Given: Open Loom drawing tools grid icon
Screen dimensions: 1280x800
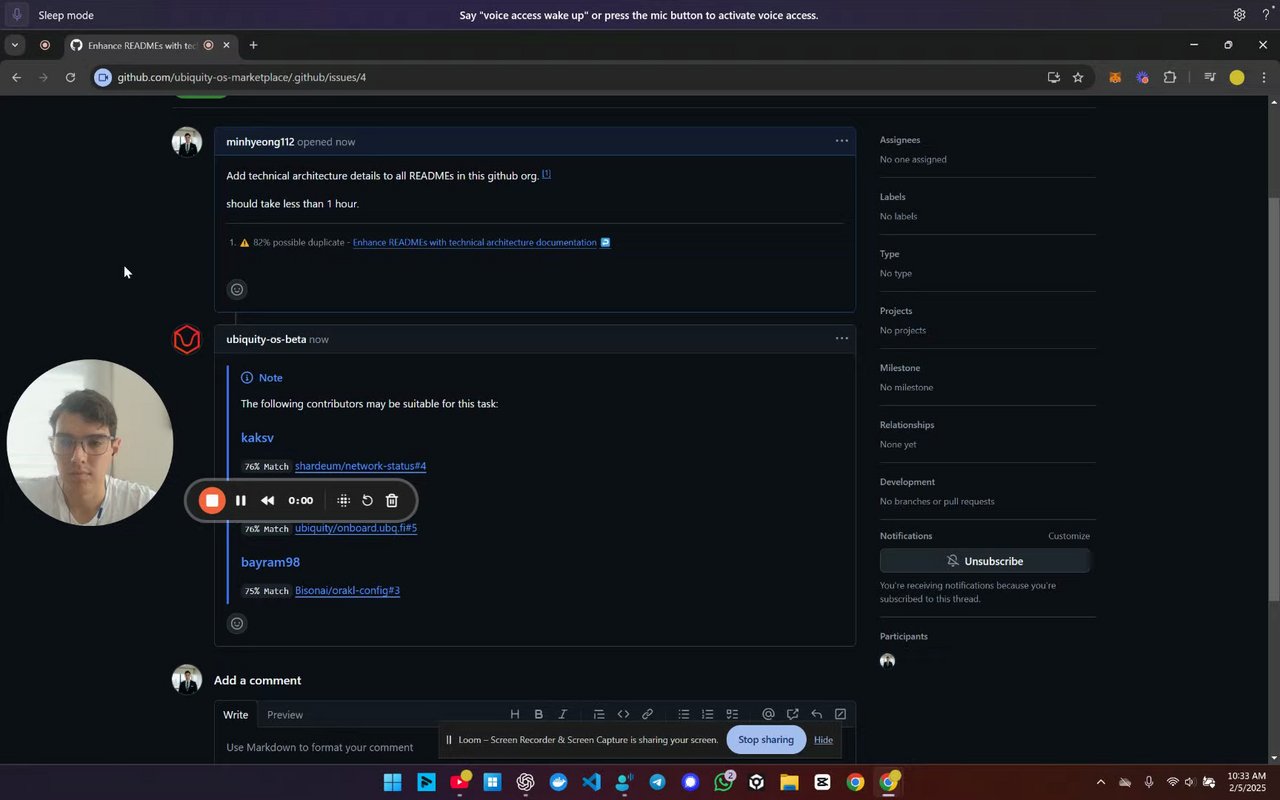Looking at the screenshot, I should (343, 500).
